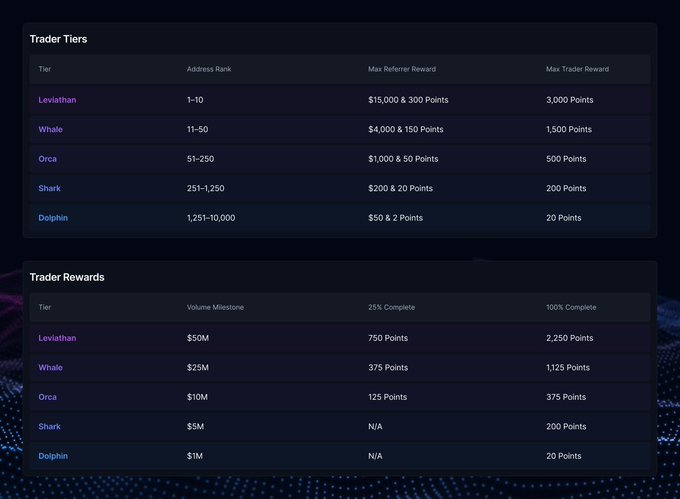
Task: Click the 2,250 Points cell
Action: (x=569, y=338)
